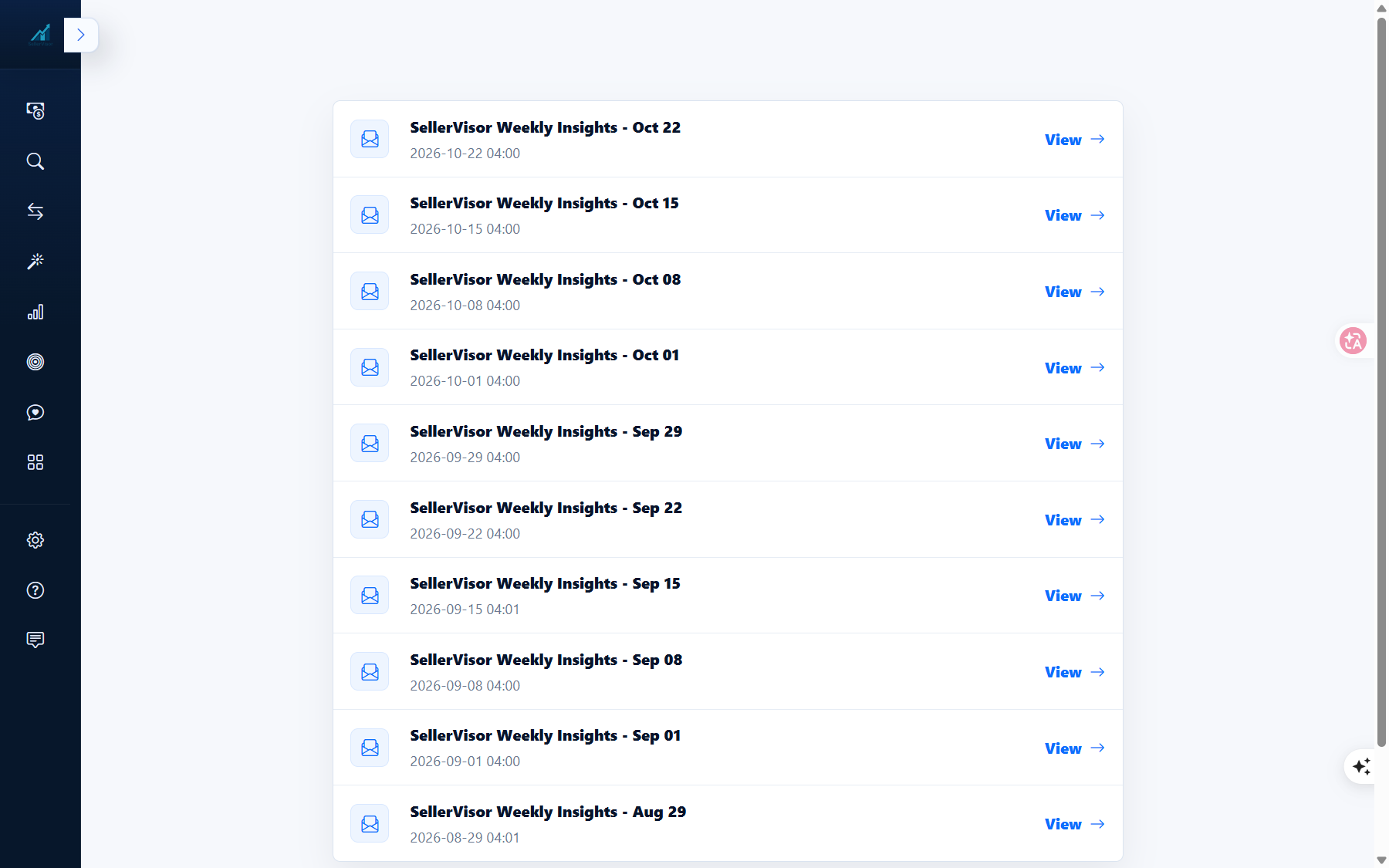The width and height of the screenshot is (1389, 868).
Task: Click the timestamp 2026-10-22 04:00
Action: 465,154
